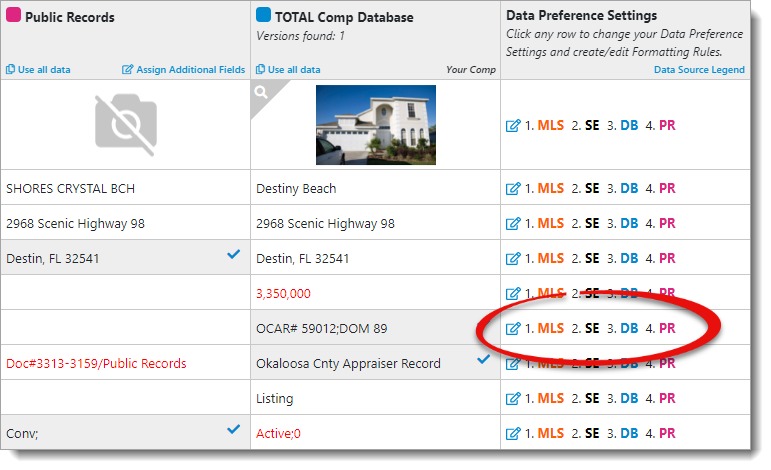The image size is (771, 470).
Task: Toggle checkmark on Destin, FL 32541 Public Records
Action: (233, 255)
